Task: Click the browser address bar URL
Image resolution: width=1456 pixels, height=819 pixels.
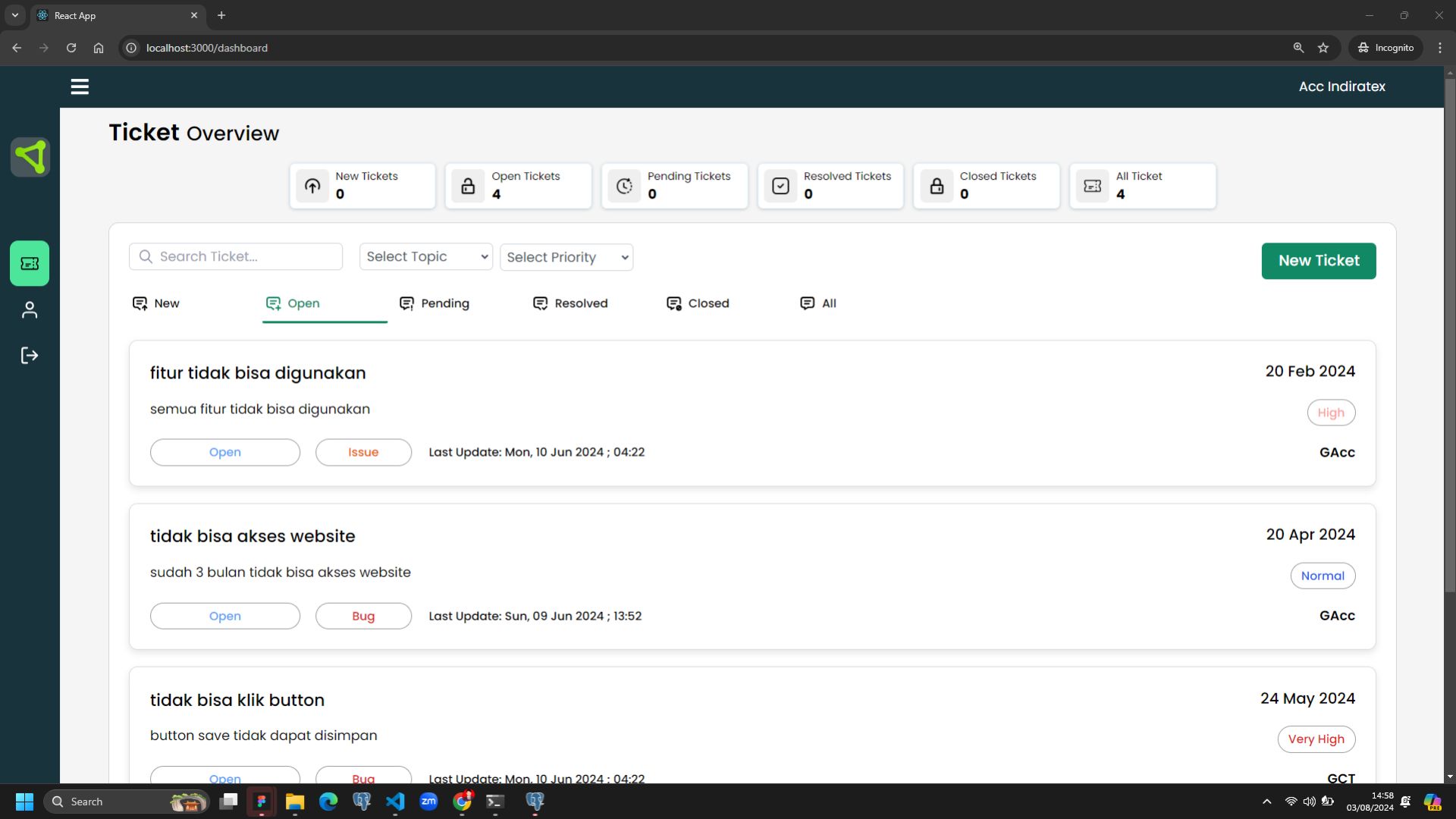Action: click(x=207, y=48)
